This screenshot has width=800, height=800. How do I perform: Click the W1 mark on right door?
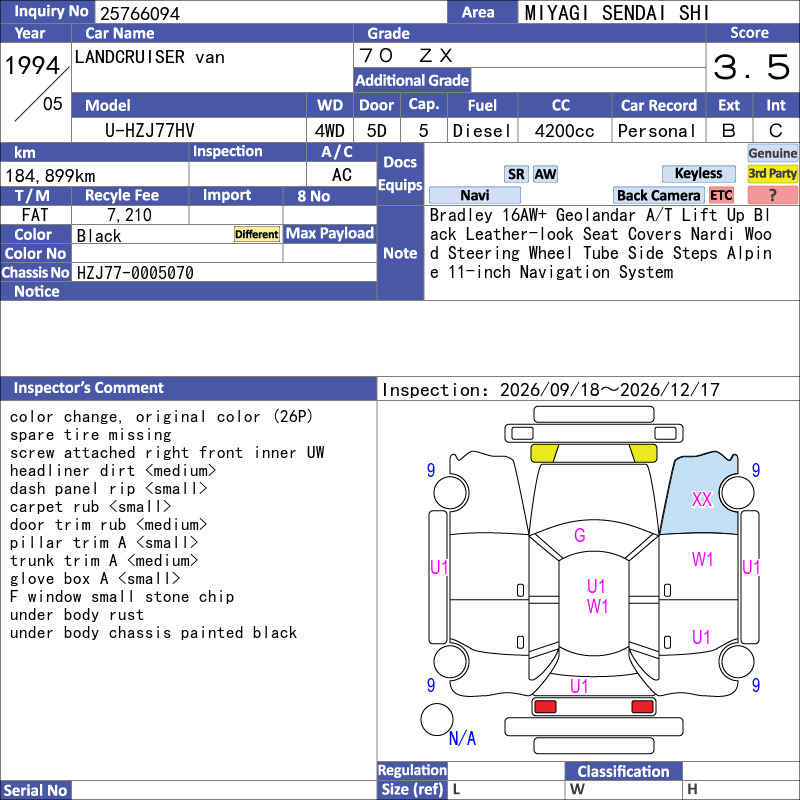[702, 560]
